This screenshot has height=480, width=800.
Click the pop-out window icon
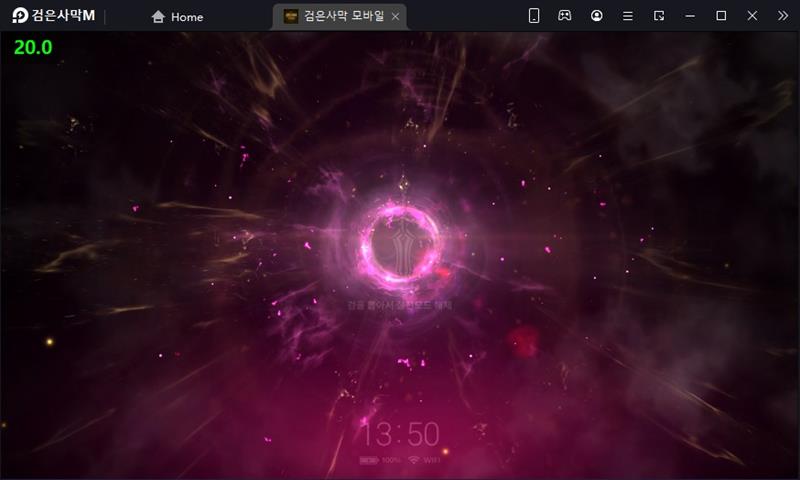point(659,16)
